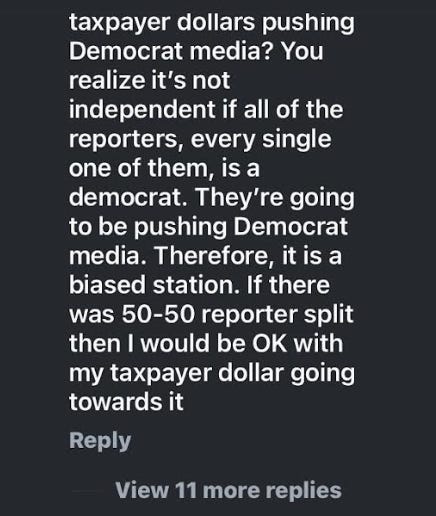The width and height of the screenshot is (436, 516).
Task: Click the line 'realize it's not'
Action: click(x=149, y=81)
